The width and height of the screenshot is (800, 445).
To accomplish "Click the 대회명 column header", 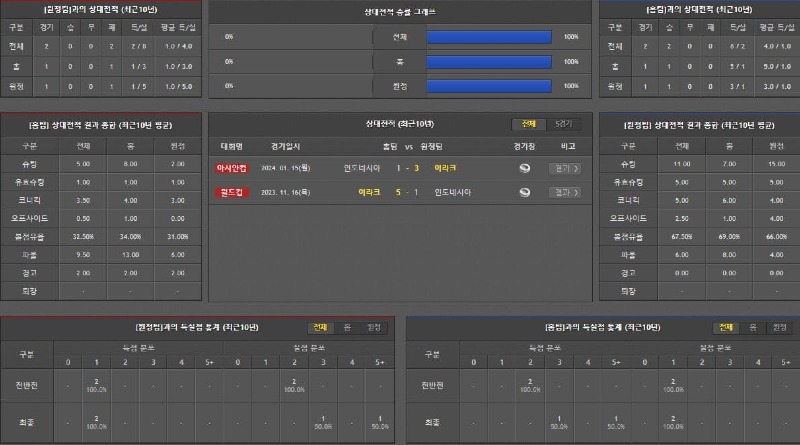I will [x=232, y=146].
